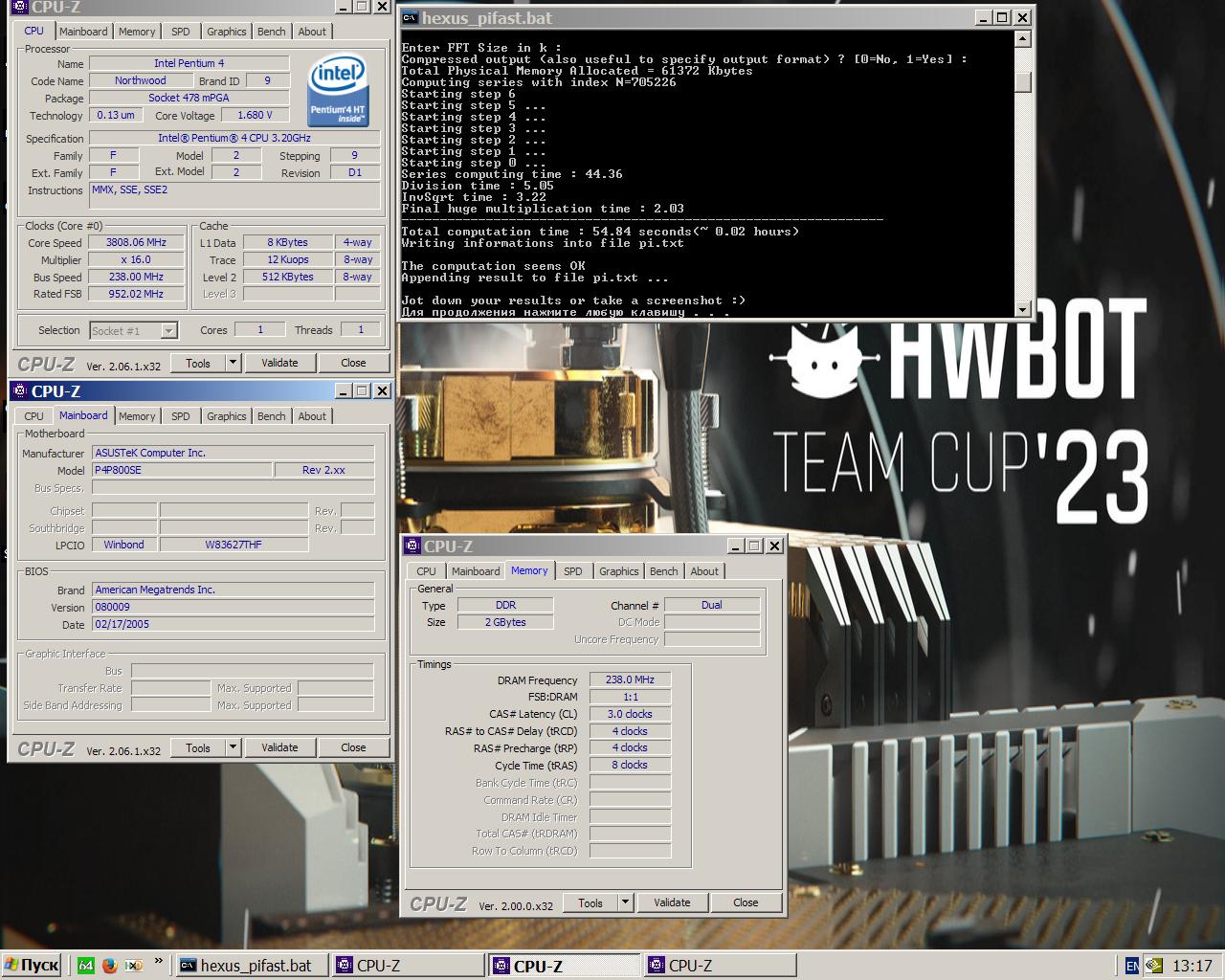Select the Rated FSB value 952.02 MHz
This screenshot has width=1225, height=980.
click(136, 295)
